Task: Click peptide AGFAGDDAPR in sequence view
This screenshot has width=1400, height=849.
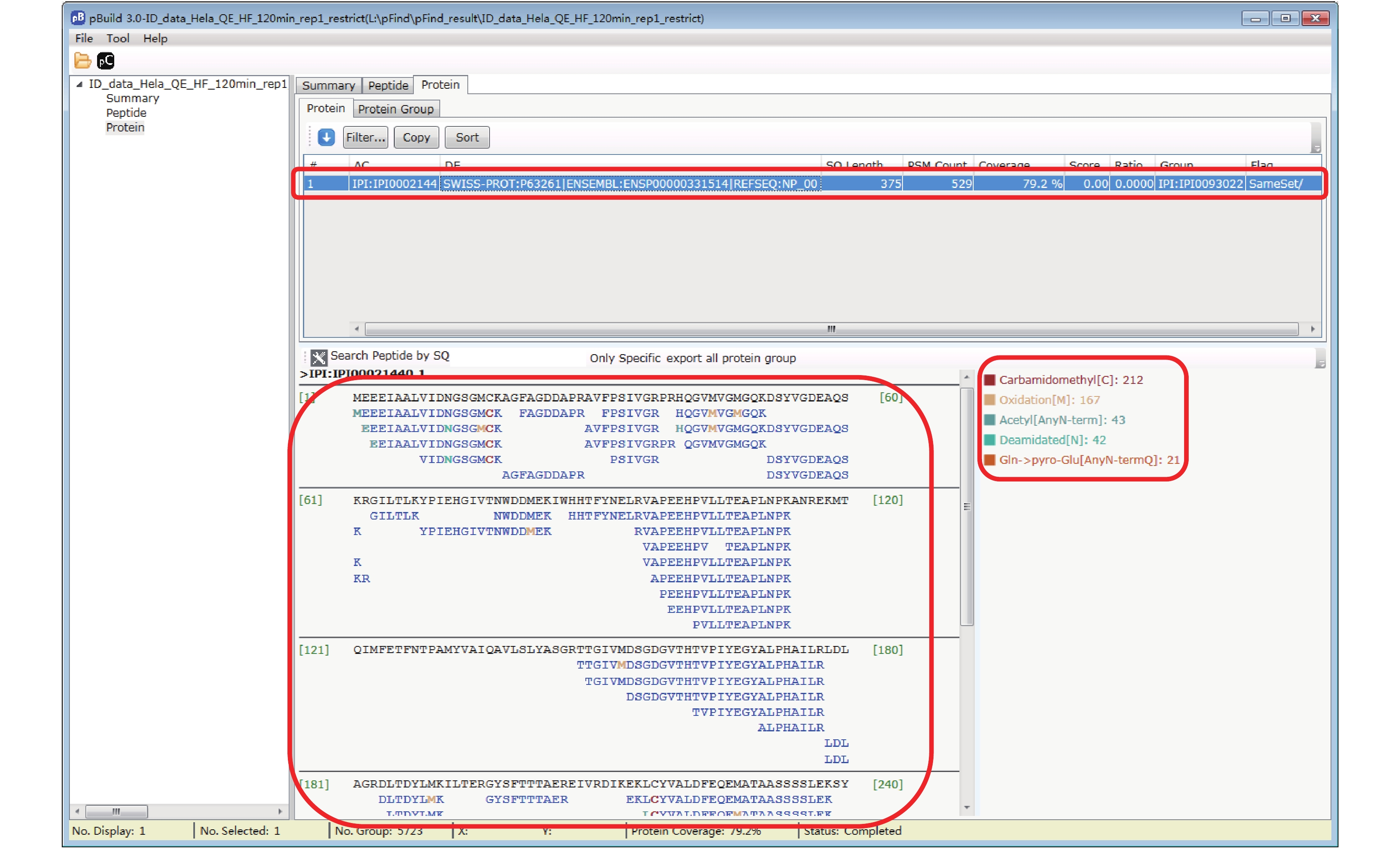Action: [543, 475]
